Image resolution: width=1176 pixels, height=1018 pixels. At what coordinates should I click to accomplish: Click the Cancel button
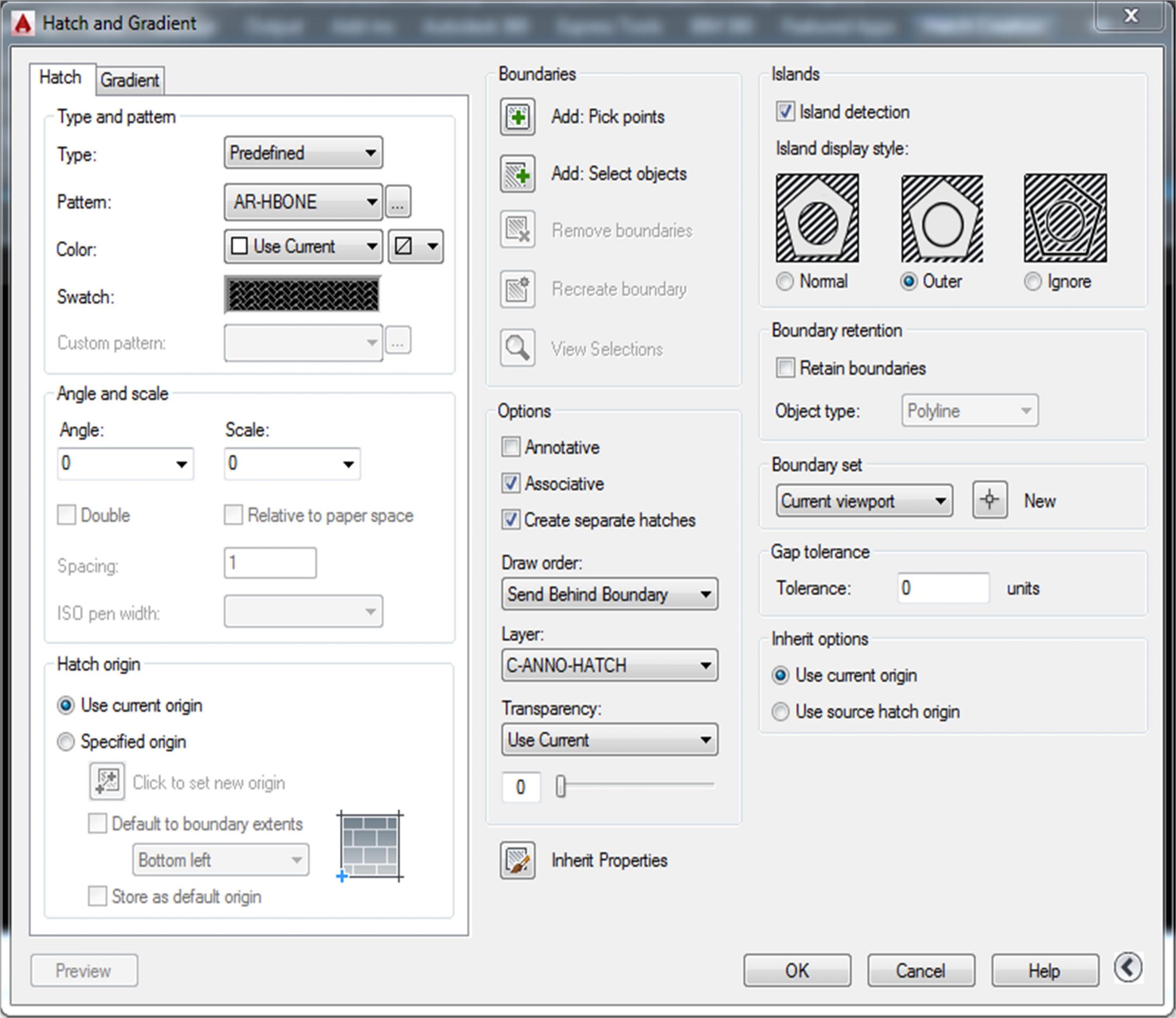[x=920, y=970]
